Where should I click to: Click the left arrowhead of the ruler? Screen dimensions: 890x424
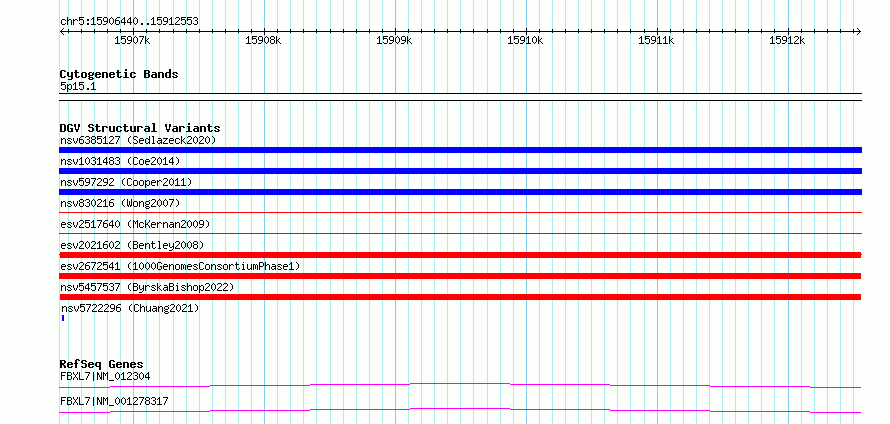point(62,31)
